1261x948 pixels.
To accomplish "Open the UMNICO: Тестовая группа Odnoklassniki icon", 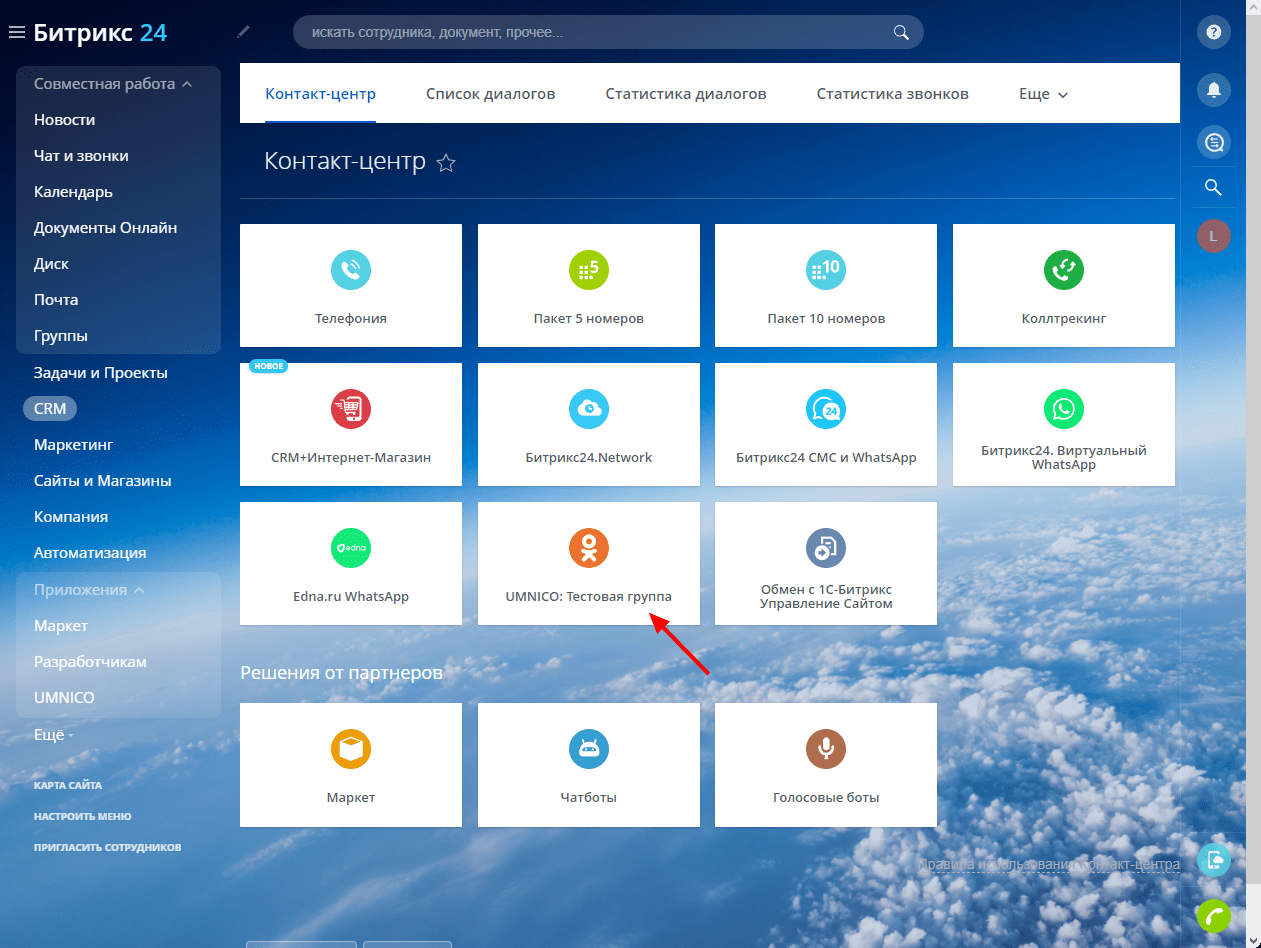I will coord(589,547).
